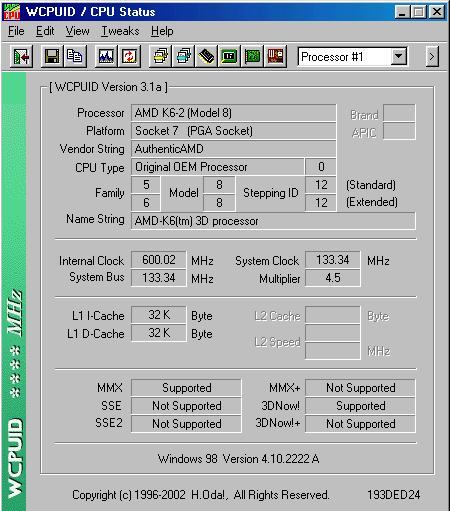This screenshot has height=511, width=450.
Task: Click the Name String AMD-K6(tm) 3D processor field
Action: click(x=273, y=221)
